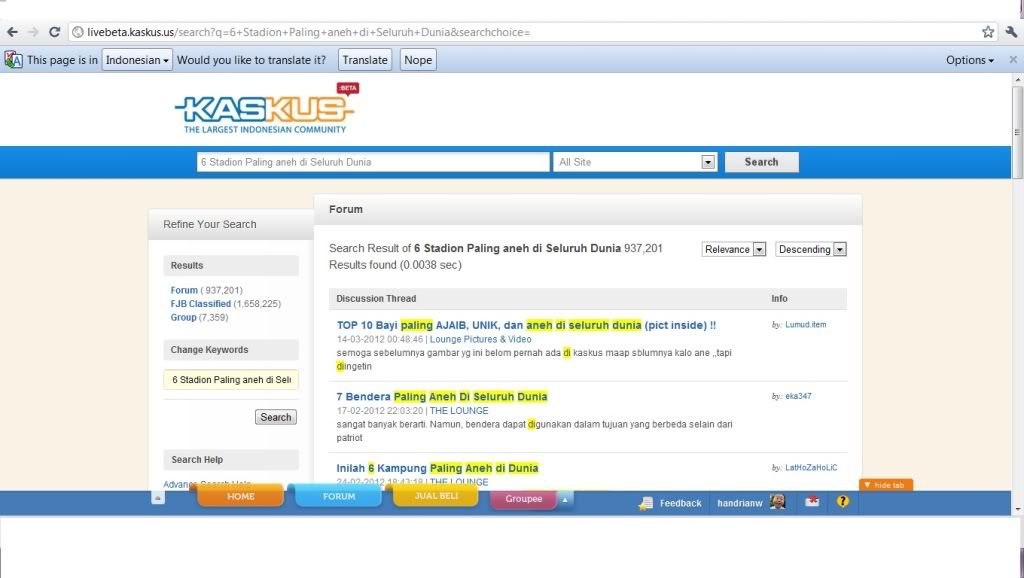Select the JUAL BELI tab
The width and height of the screenshot is (1024, 578).
[436, 495]
